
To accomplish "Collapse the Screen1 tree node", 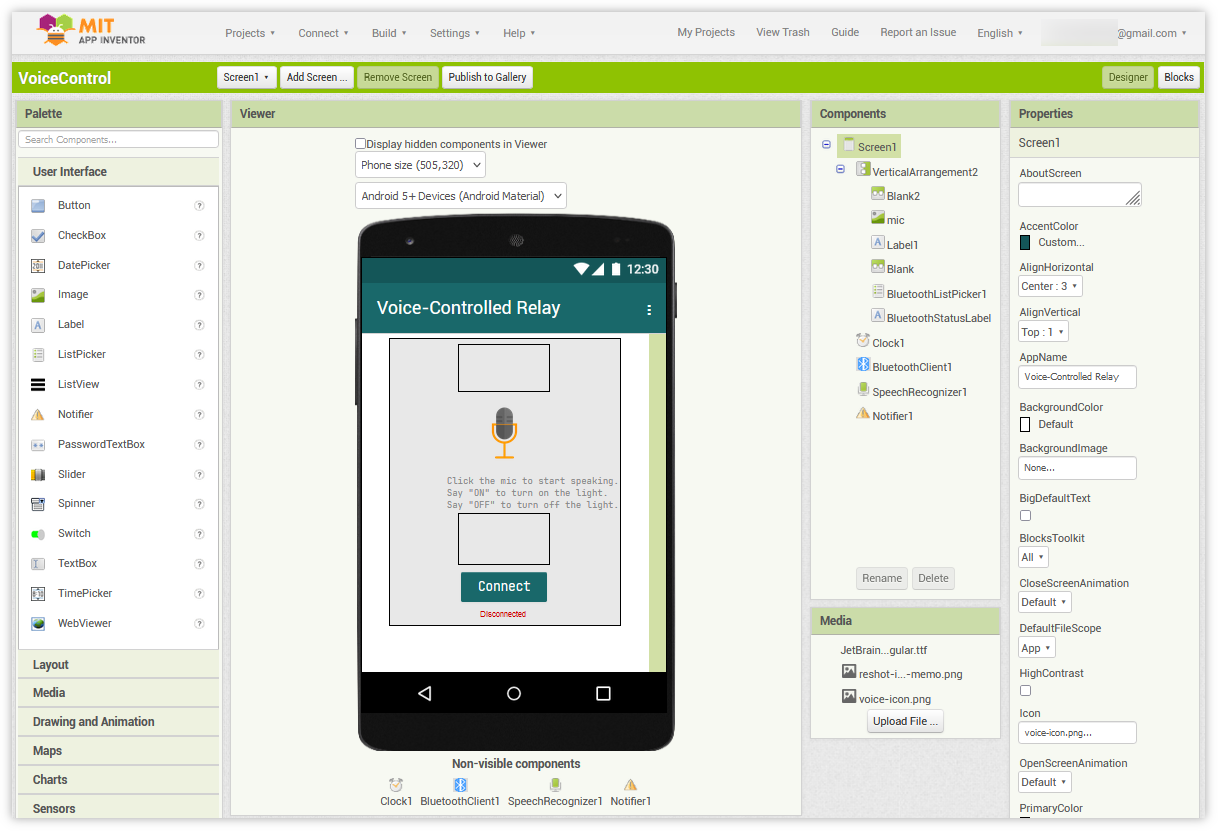I will (x=826, y=145).
